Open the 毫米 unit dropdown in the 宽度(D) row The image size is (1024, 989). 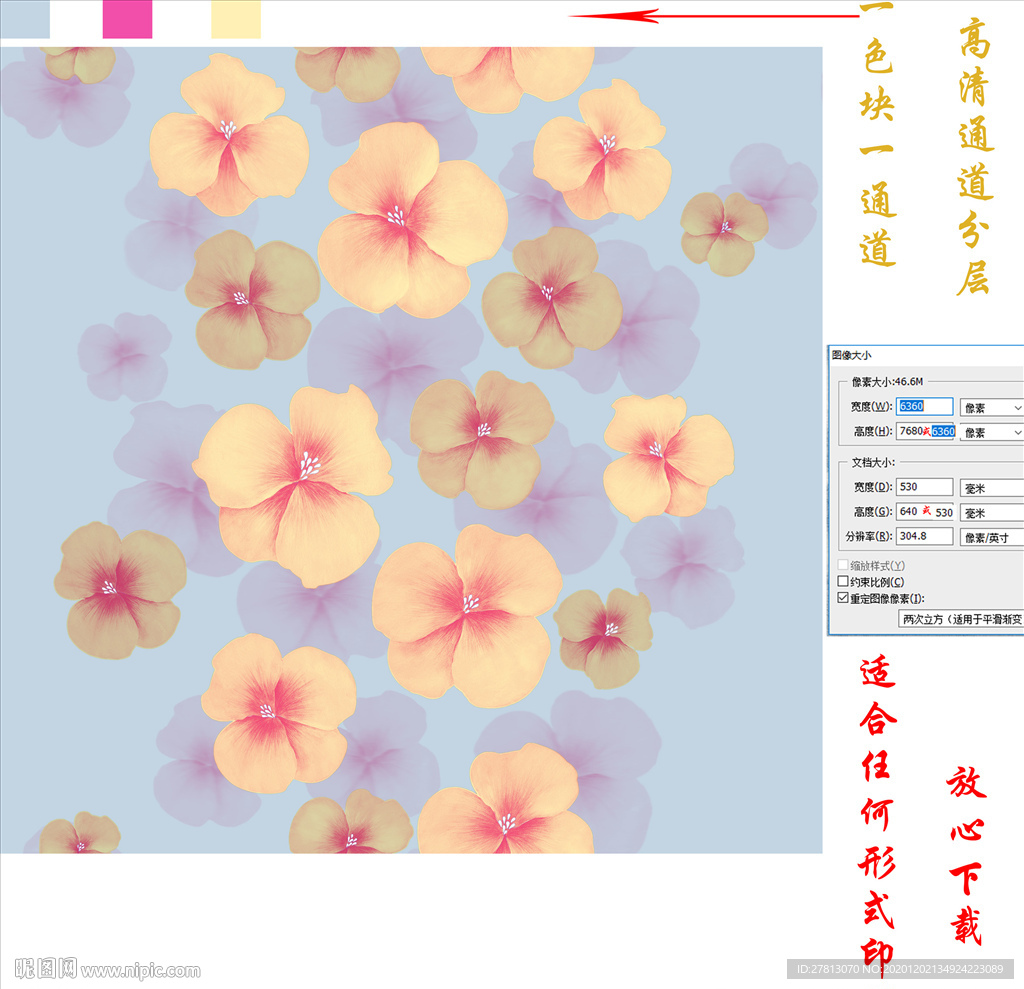click(991, 488)
